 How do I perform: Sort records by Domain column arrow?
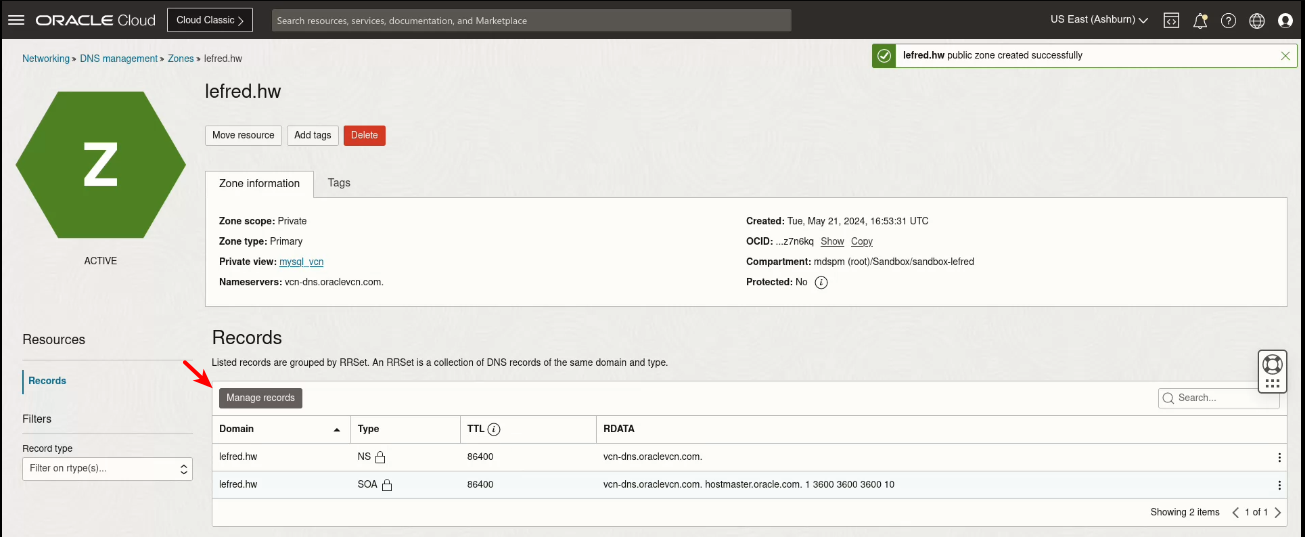[x=336, y=429]
